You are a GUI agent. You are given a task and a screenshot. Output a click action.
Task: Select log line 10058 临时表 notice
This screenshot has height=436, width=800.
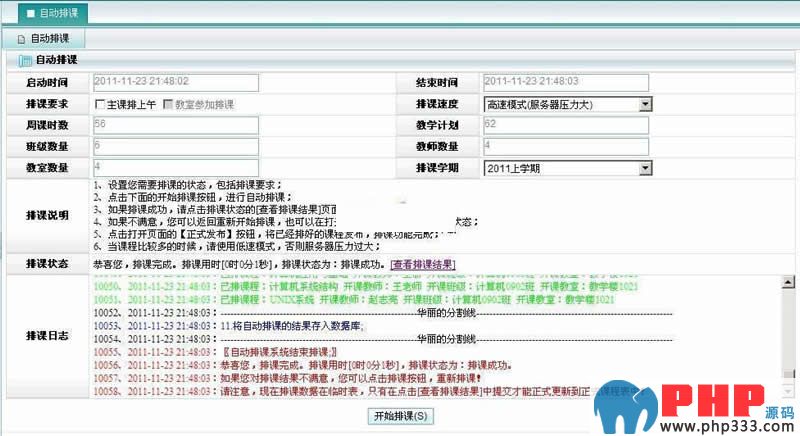pos(367,392)
